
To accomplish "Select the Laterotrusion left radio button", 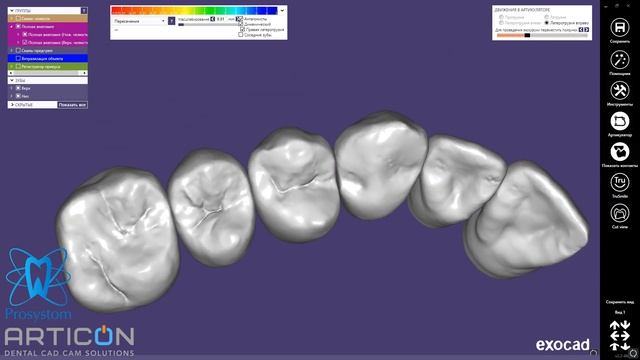I will click(501, 23).
